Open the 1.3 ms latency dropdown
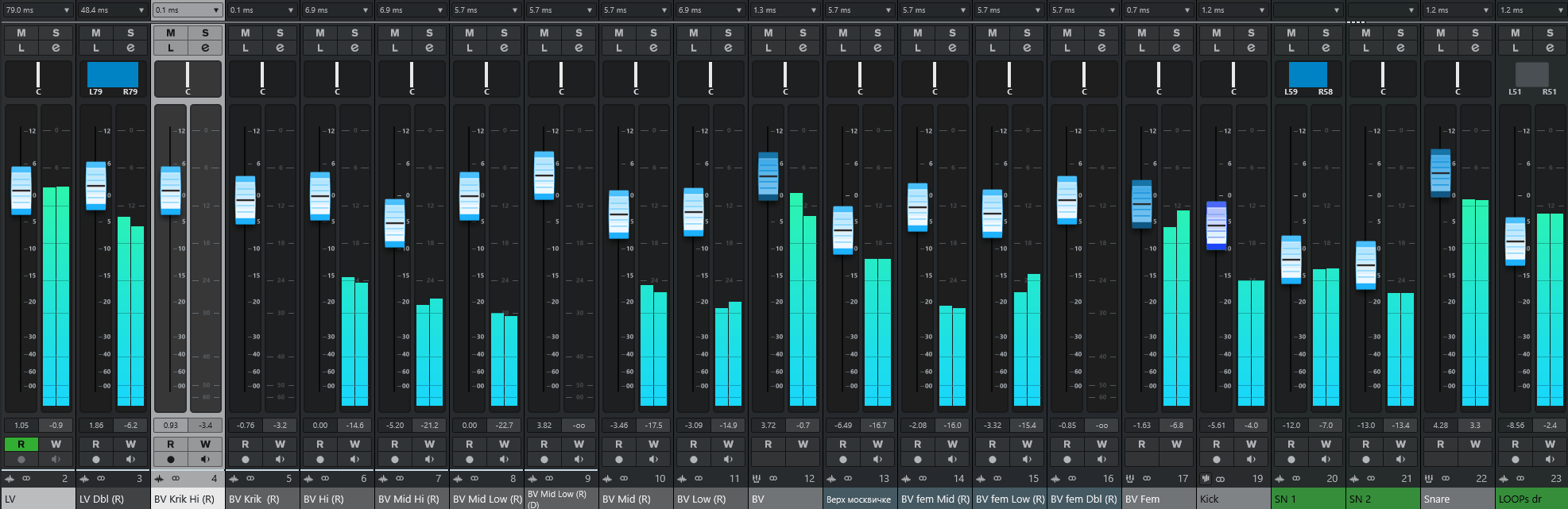 [x=784, y=10]
